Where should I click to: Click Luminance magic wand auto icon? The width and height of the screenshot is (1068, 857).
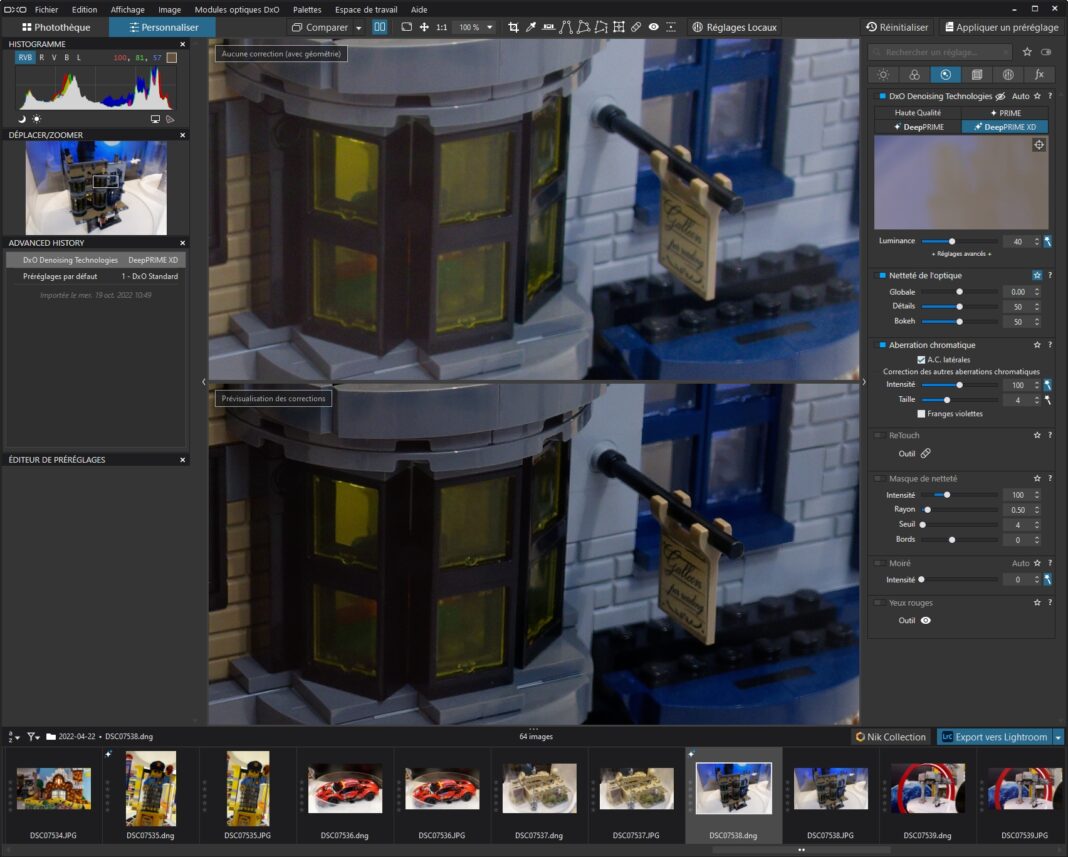coord(1048,241)
